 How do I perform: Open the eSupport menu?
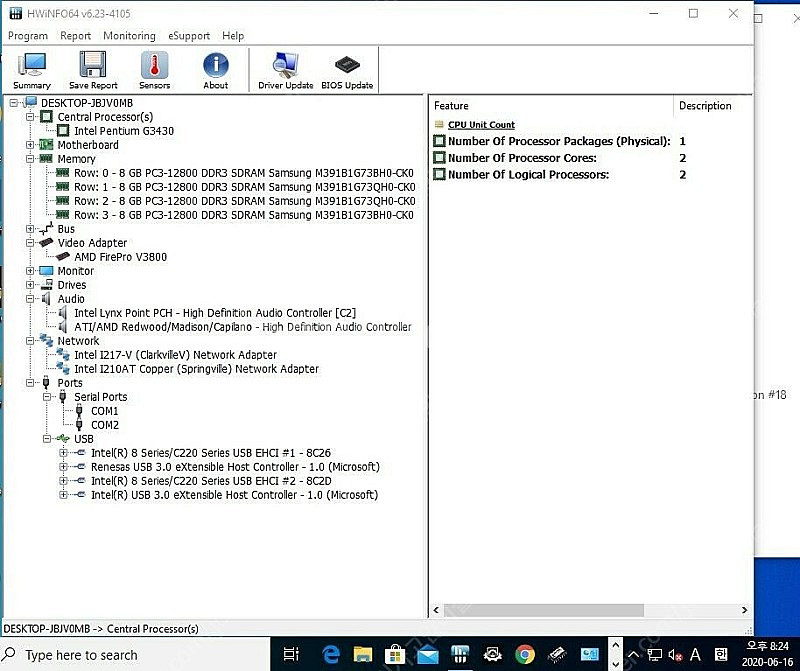pos(189,36)
